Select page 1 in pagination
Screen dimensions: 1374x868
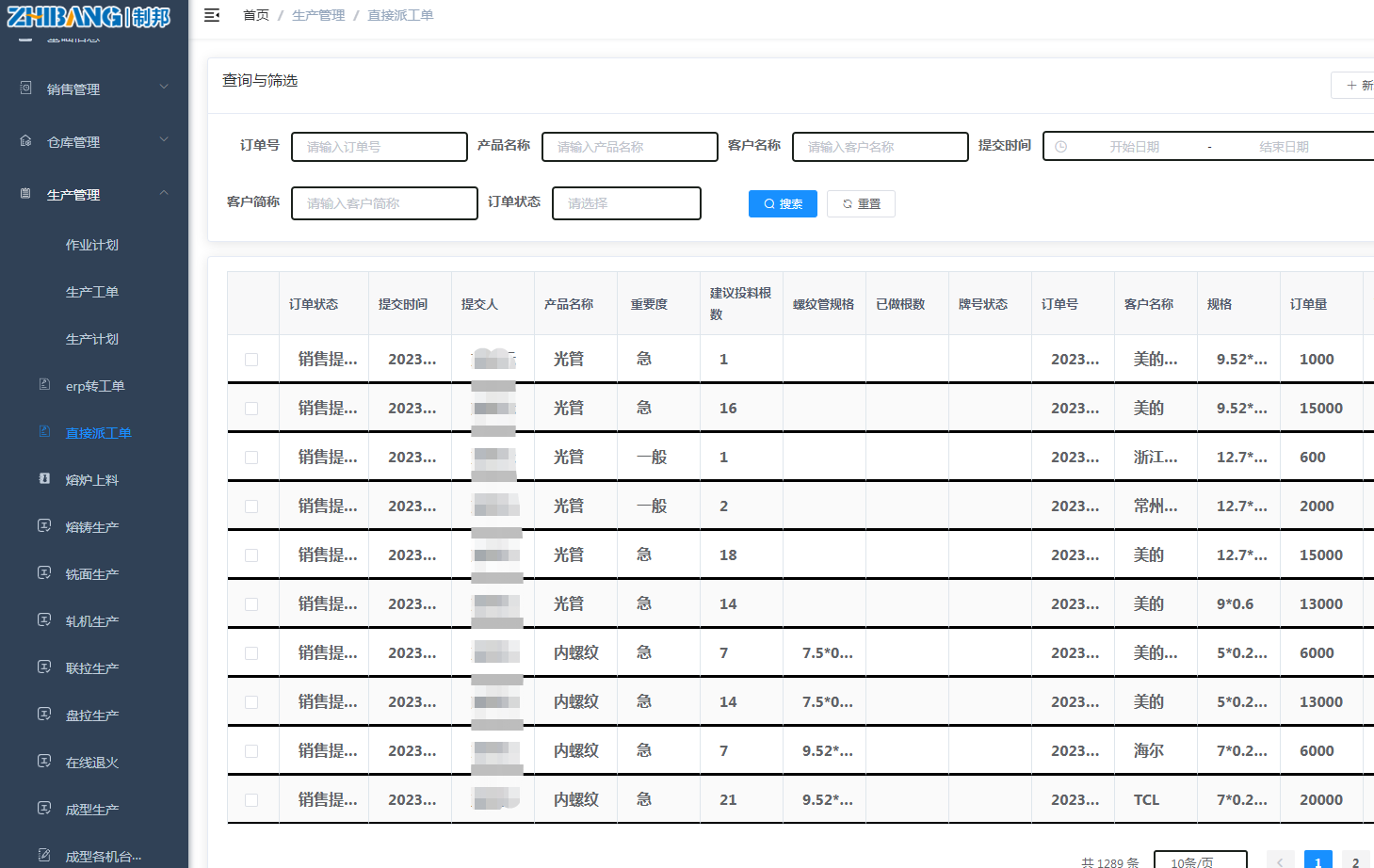(1317, 860)
